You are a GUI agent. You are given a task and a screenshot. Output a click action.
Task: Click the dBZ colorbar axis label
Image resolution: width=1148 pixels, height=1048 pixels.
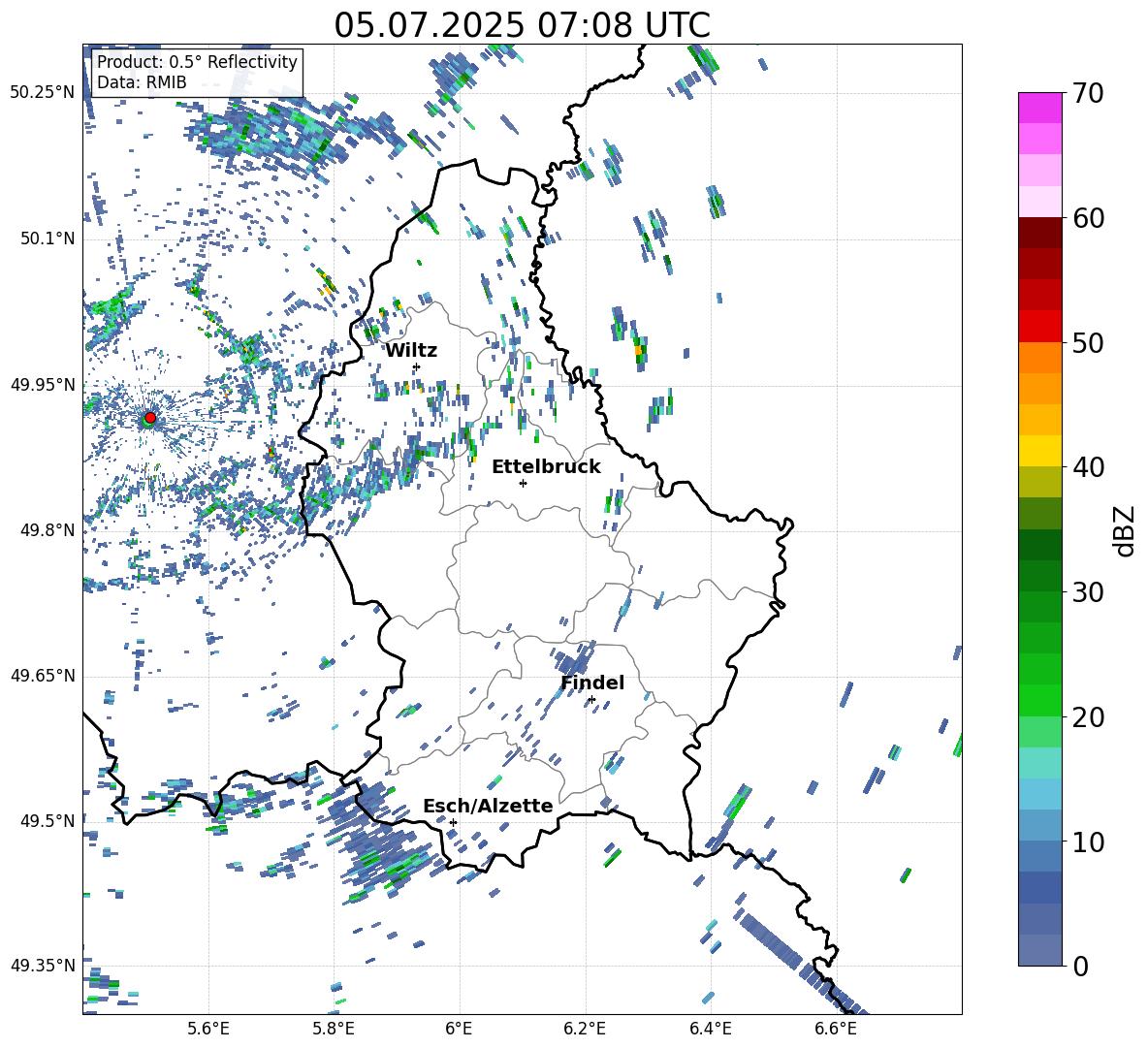point(1123,530)
